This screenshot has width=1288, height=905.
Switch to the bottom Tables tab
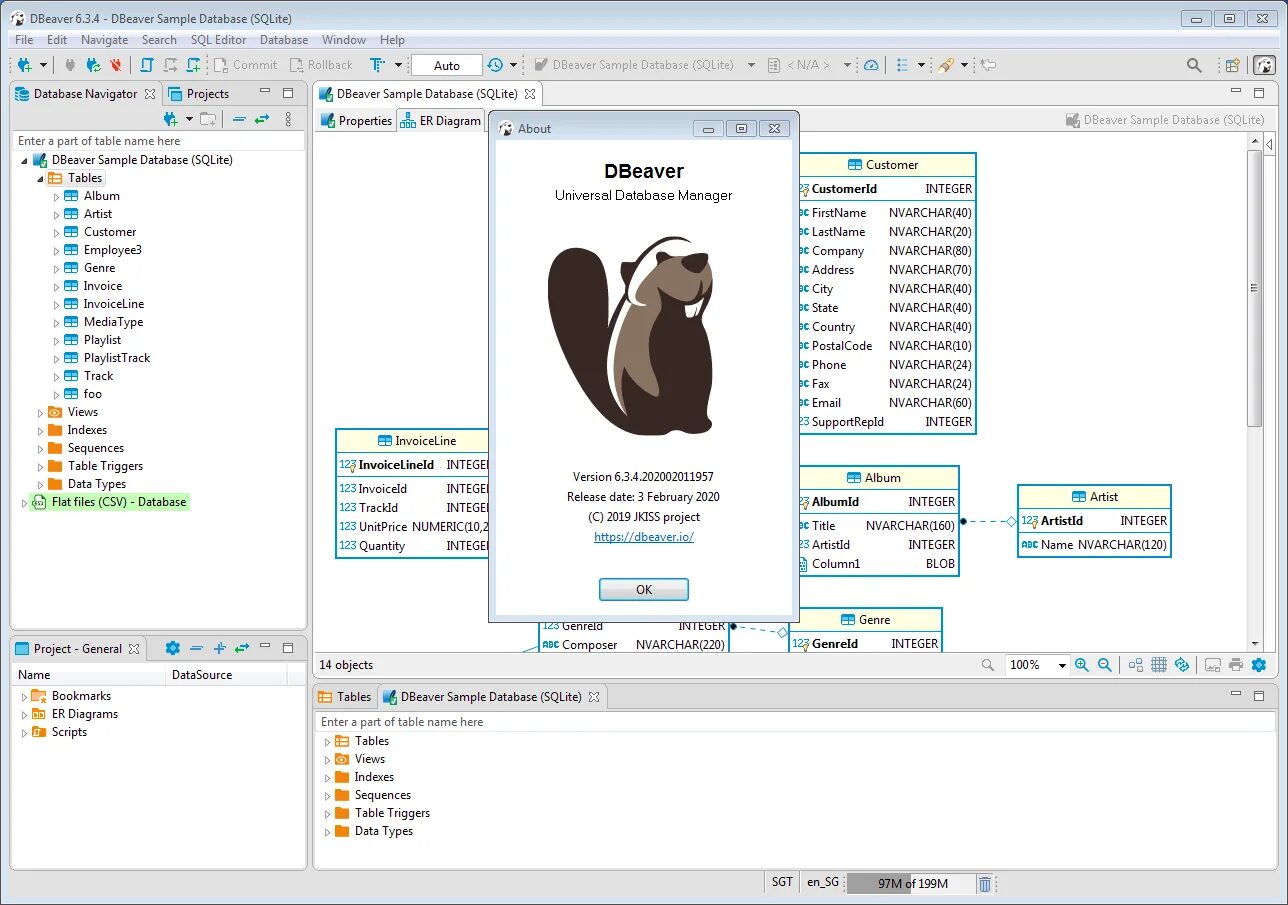click(345, 697)
